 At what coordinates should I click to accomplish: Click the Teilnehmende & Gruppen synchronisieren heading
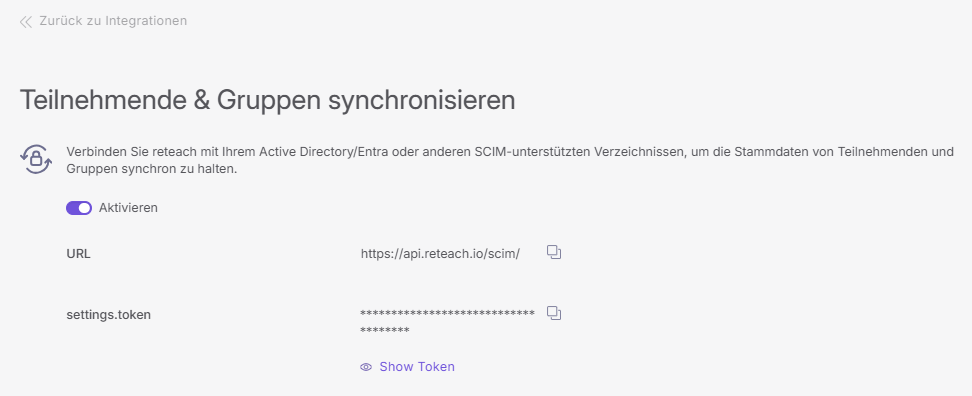(x=268, y=100)
